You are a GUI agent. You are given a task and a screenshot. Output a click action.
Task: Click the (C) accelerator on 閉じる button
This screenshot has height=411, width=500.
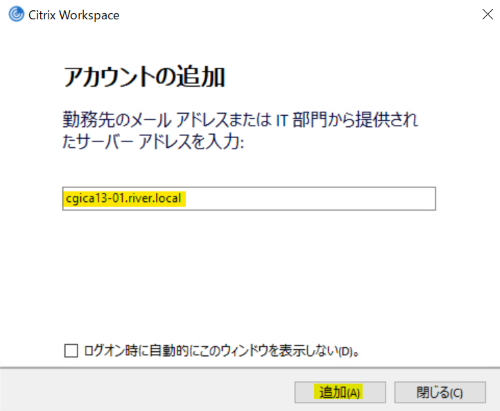pos(456,393)
